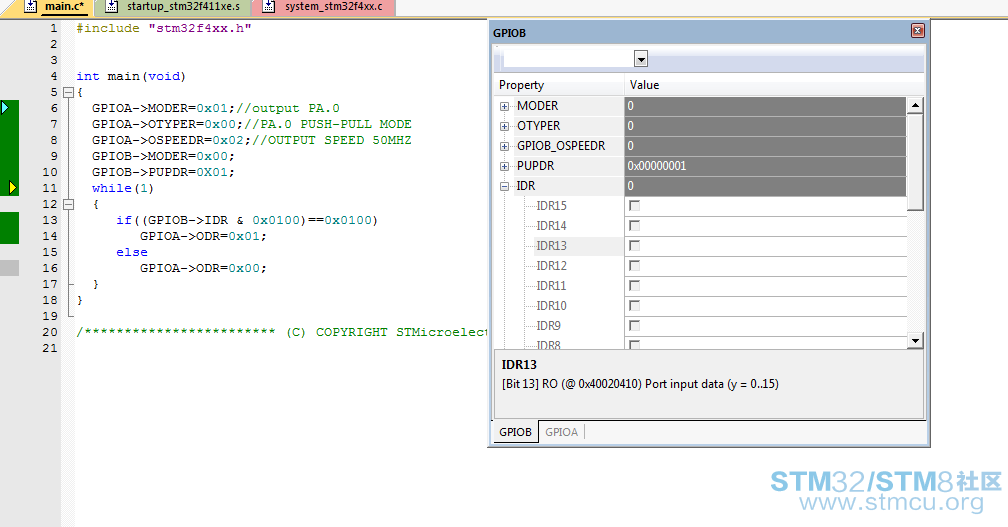The image size is (1008, 527).
Task: Click the register list scrollbar thumb
Action: pyautogui.click(x=915, y=162)
